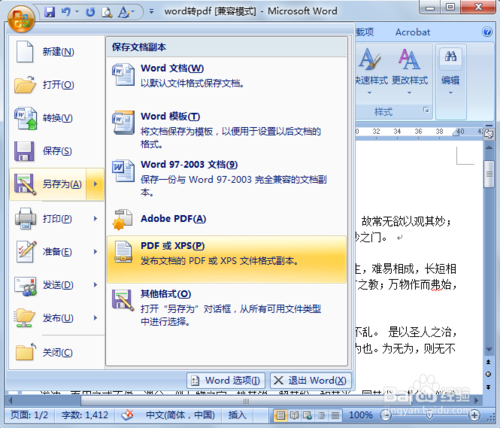Click the select browse object button
Image resolution: width=500 pixels, height=428 pixels.
coord(489,374)
